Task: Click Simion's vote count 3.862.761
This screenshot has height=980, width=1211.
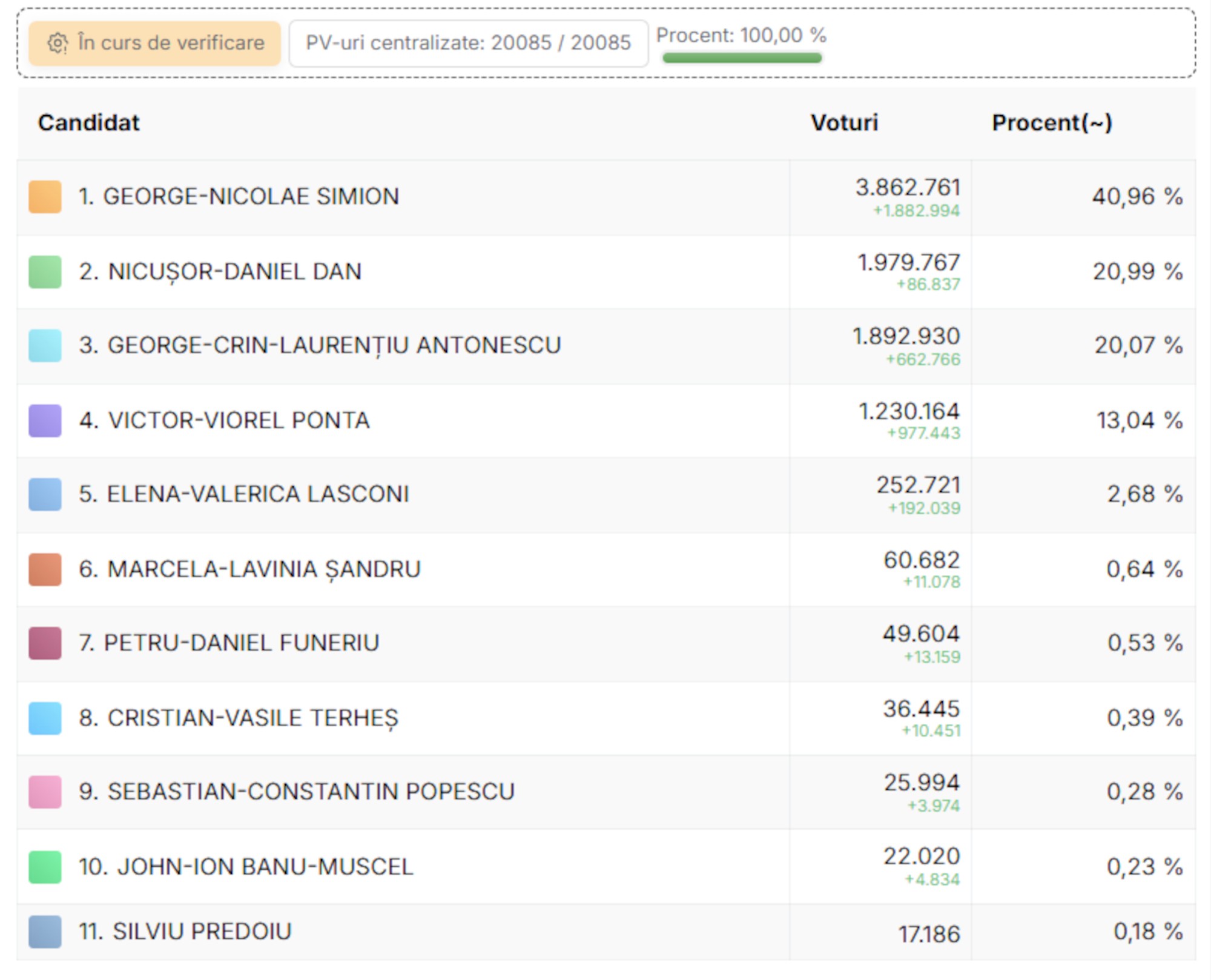Action: pyautogui.click(x=908, y=188)
